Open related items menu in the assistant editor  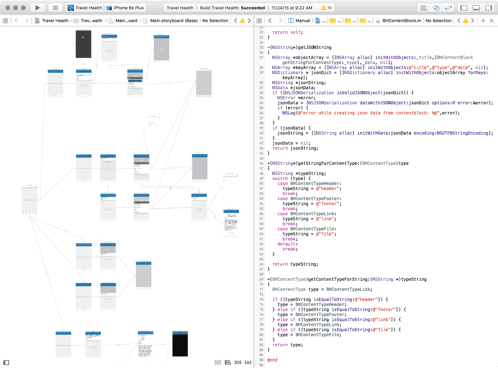[x=259, y=21]
